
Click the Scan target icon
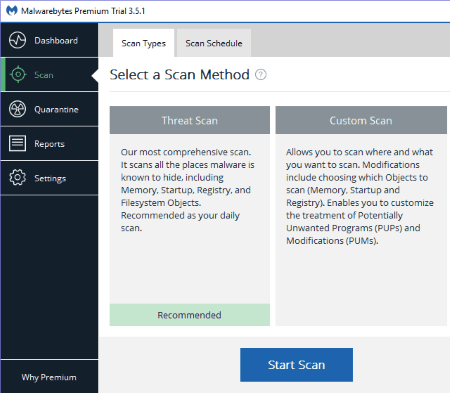click(x=18, y=74)
